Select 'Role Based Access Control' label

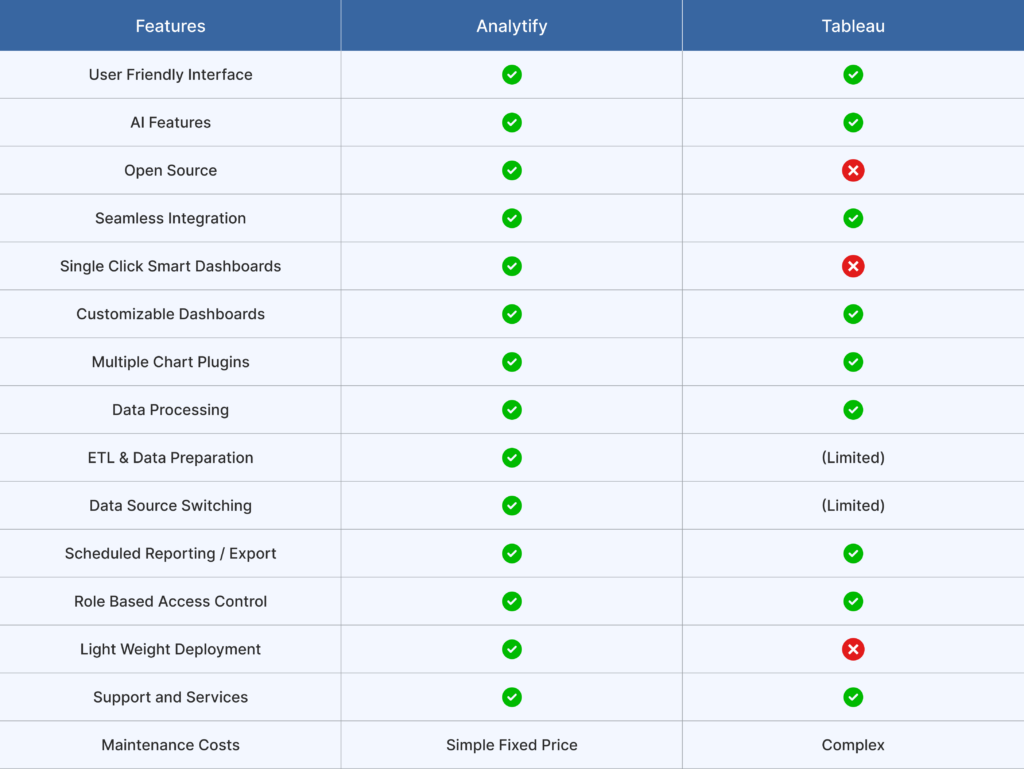click(170, 601)
